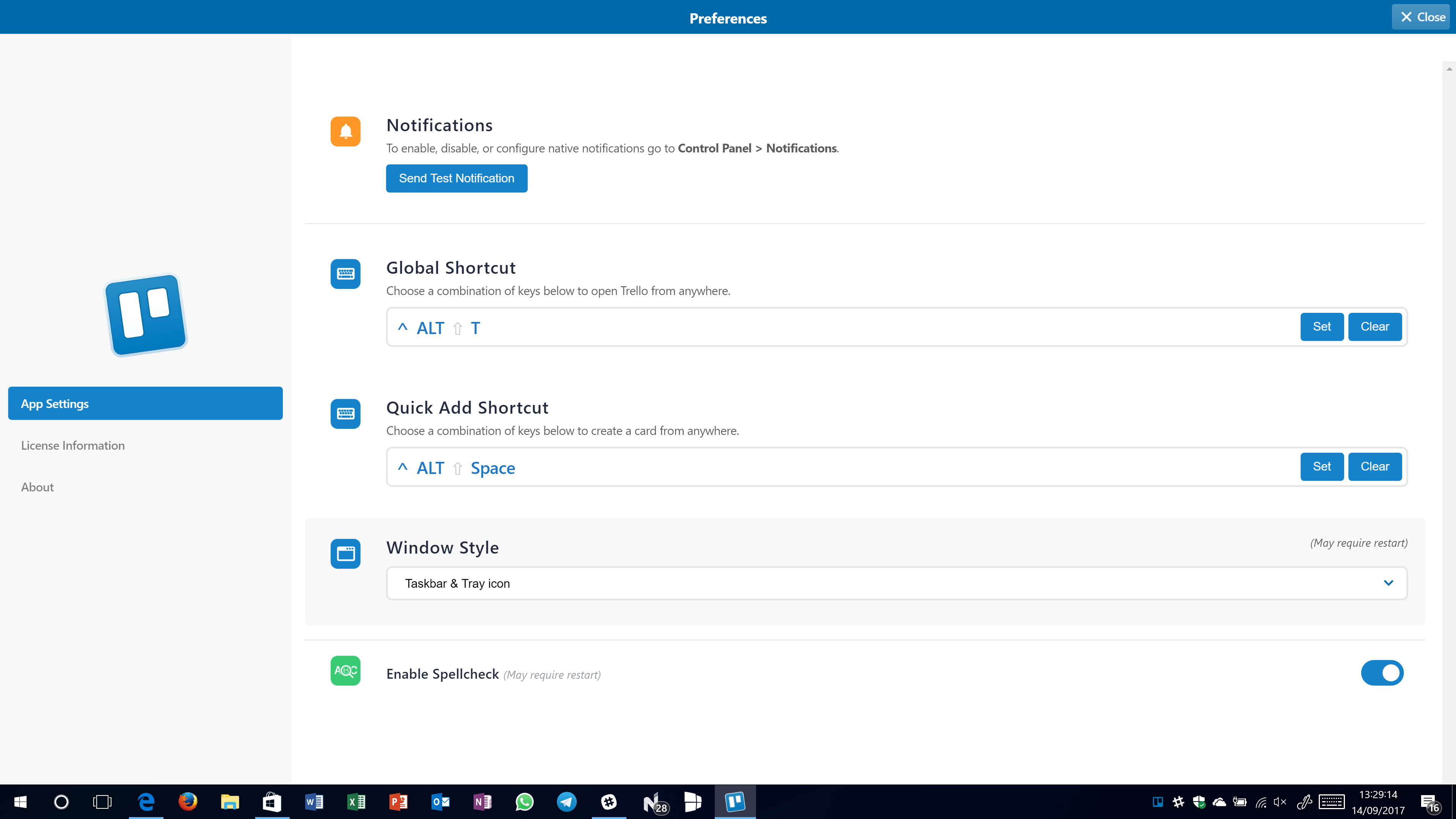This screenshot has width=1456, height=819.
Task: Open the touch keyboard tray icon
Action: [x=1332, y=802]
